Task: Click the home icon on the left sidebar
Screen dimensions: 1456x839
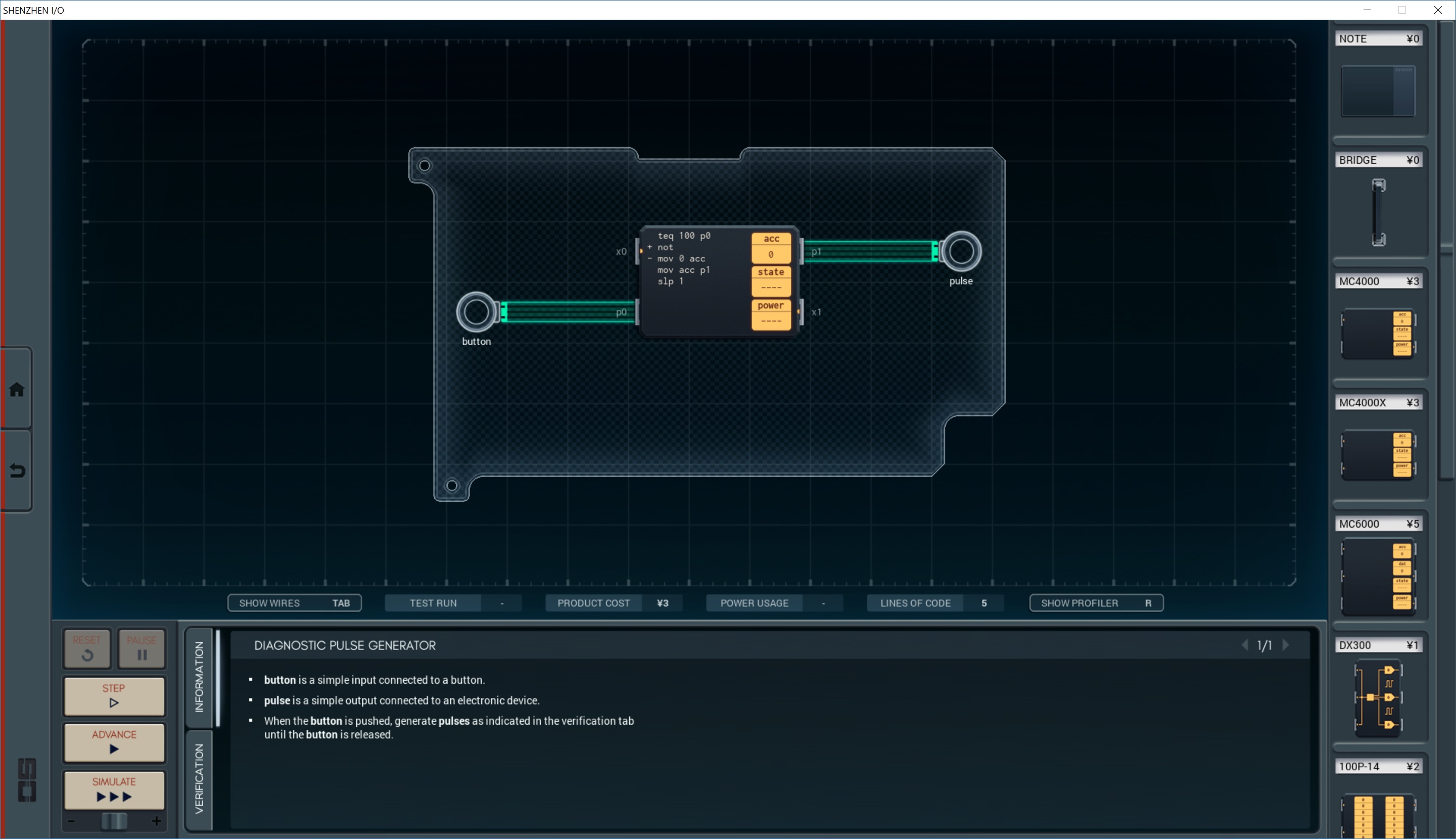Action: click(17, 390)
